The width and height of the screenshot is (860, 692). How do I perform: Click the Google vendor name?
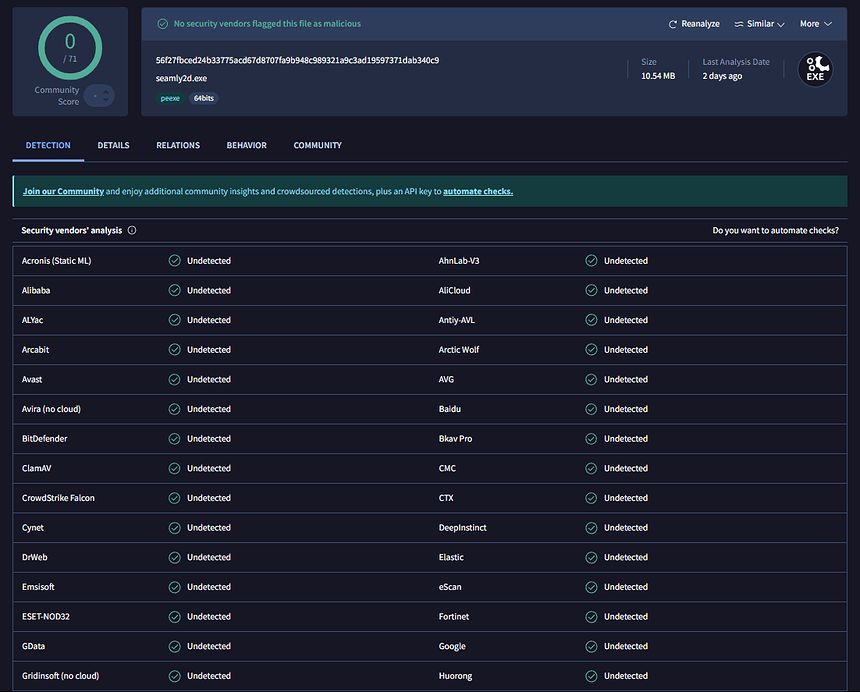[452, 646]
